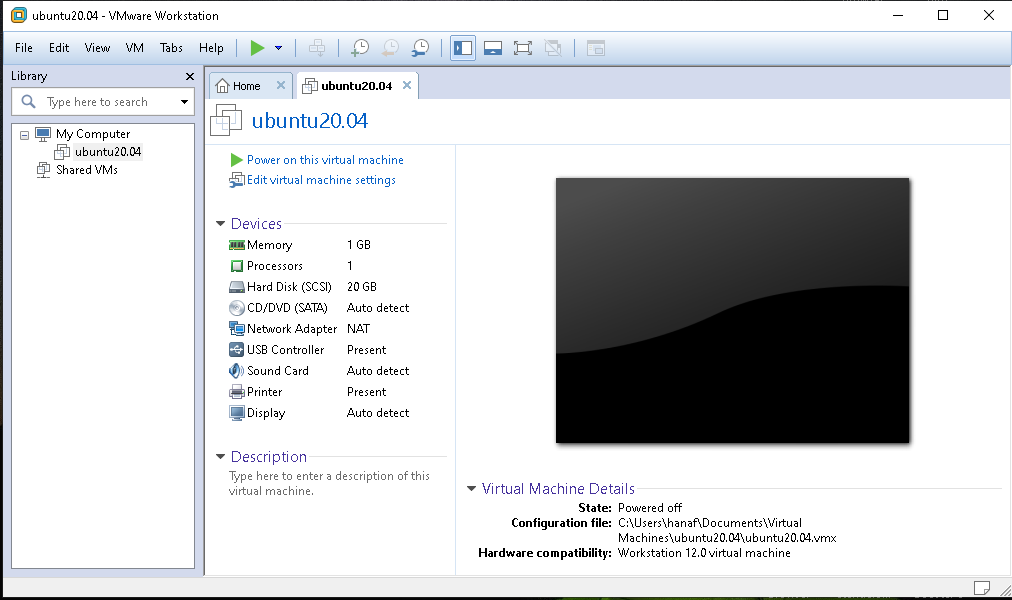Click the Sound Card device icon
Image resolution: width=1012 pixels, height=600 pixels.
(x=237, y=371)
